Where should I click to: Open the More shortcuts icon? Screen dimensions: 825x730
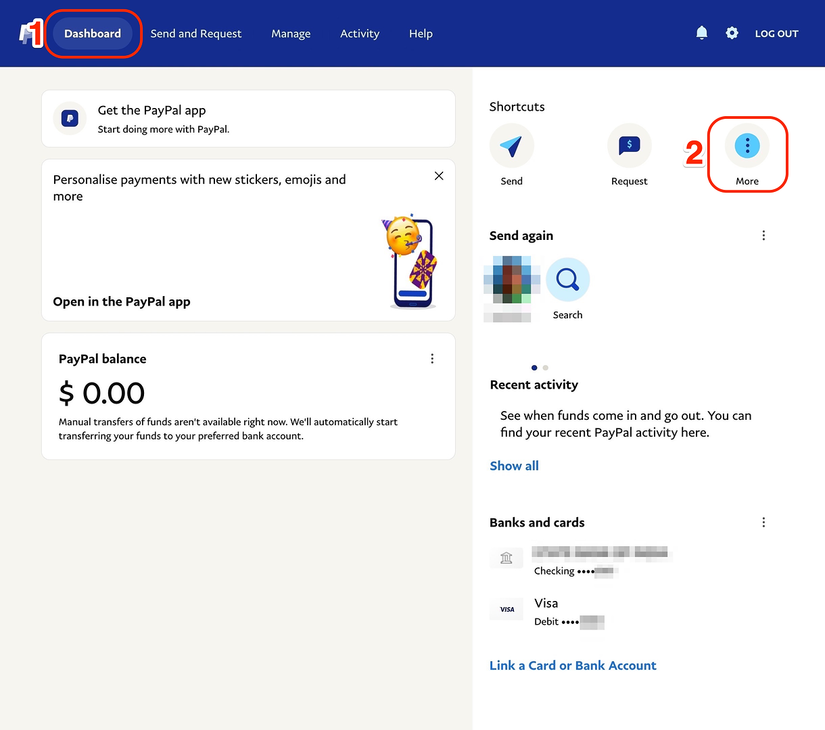point(747,147)
